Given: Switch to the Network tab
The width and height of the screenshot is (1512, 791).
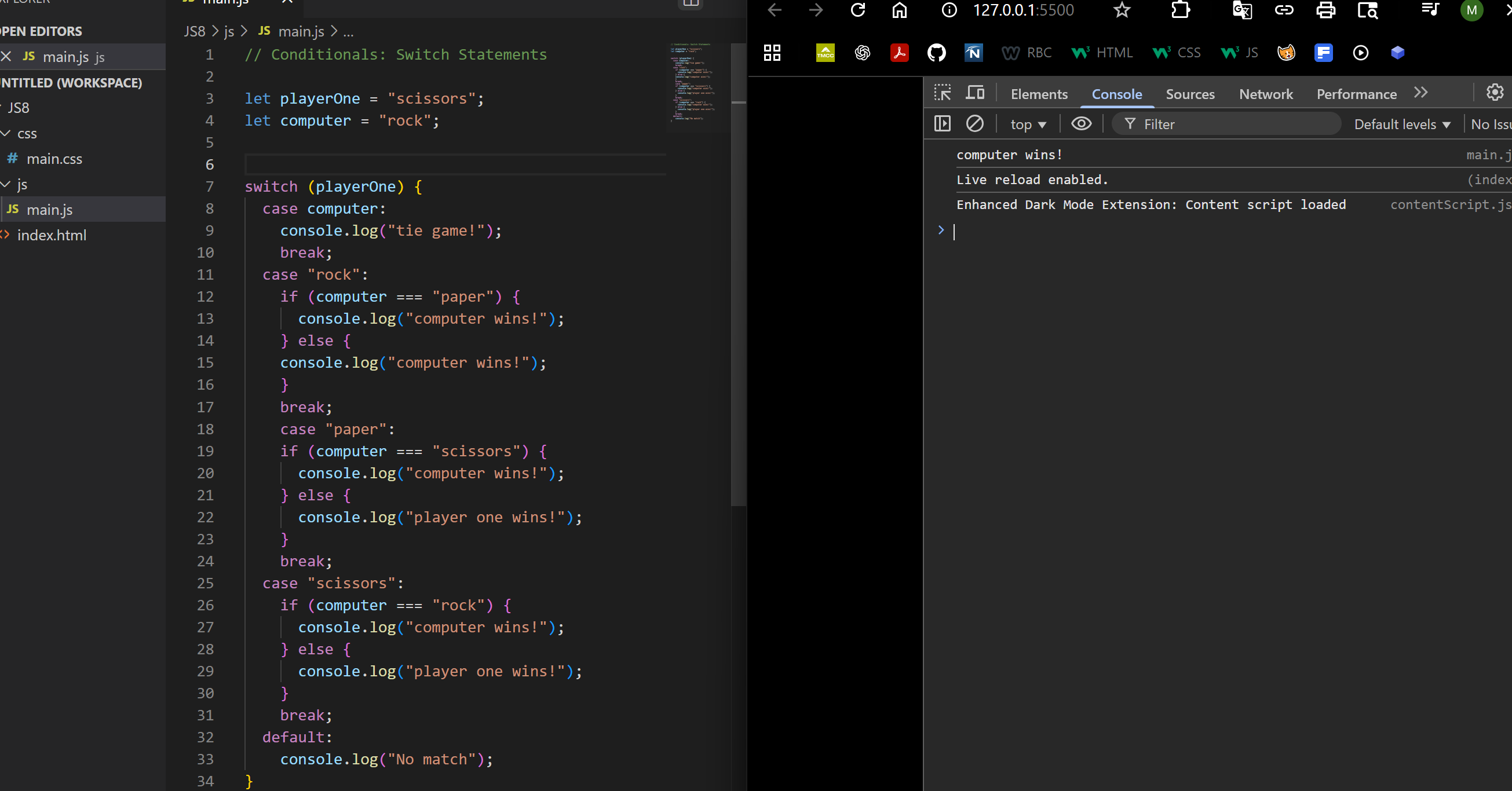Looking at the screenshot, I should pyautogui.click(x=1265, y=94).
